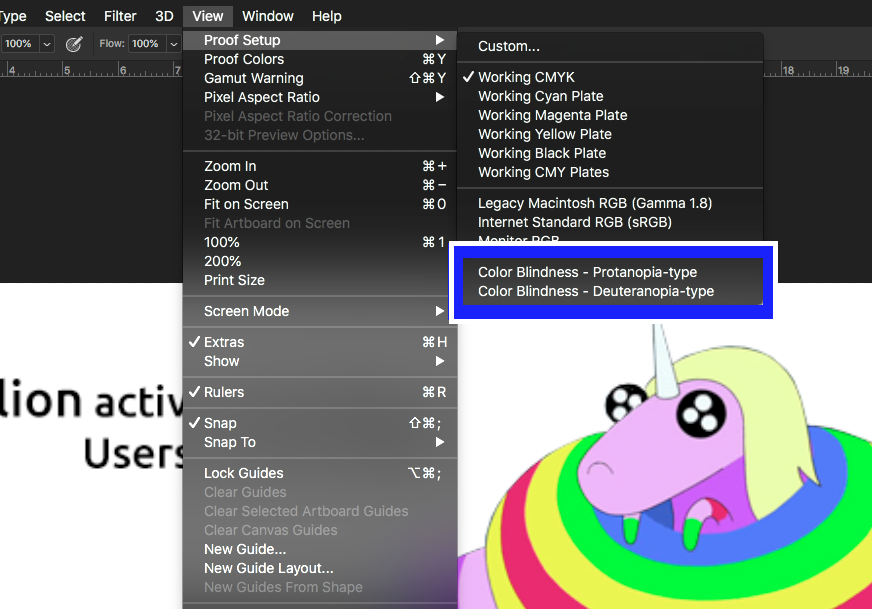Screen dimensions: 872x609
Task: Click the opacity 100% value field
Action: (x=19, y=43)
